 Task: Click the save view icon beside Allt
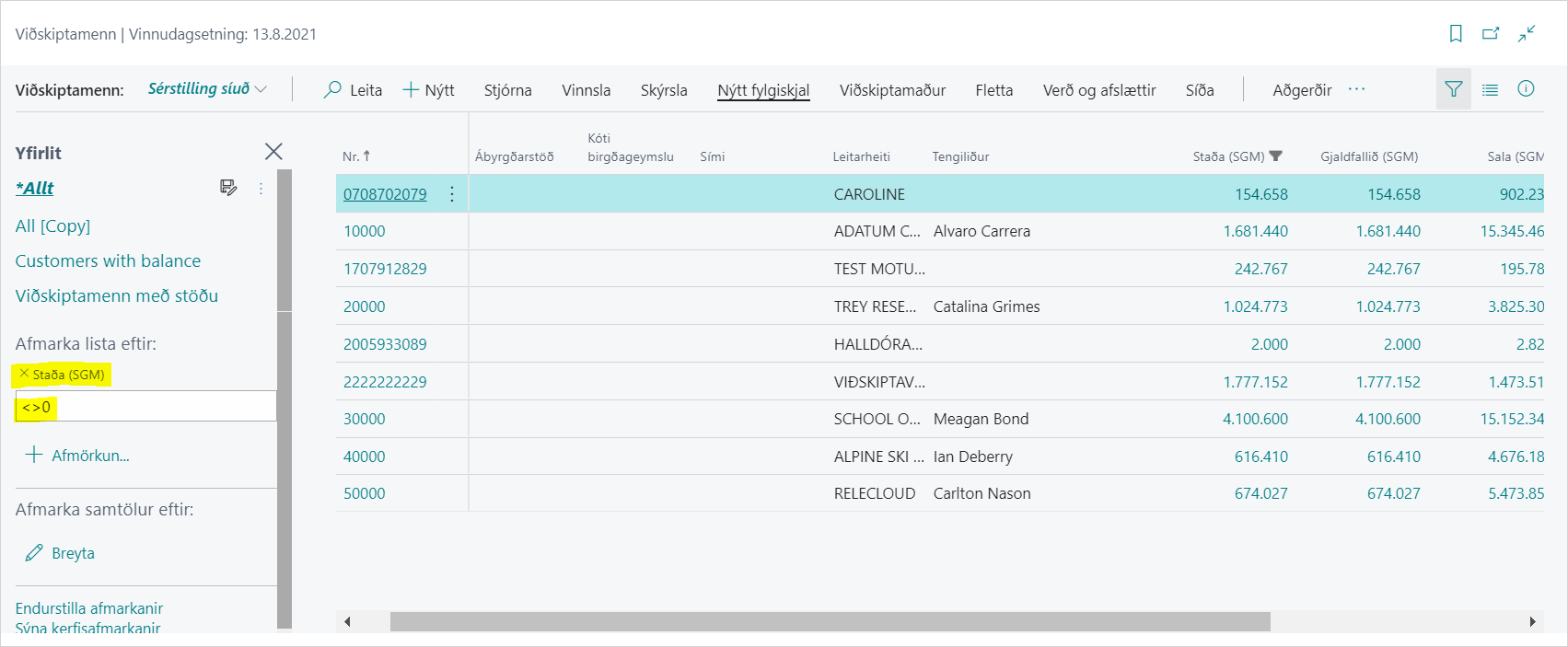coord(228,188)
